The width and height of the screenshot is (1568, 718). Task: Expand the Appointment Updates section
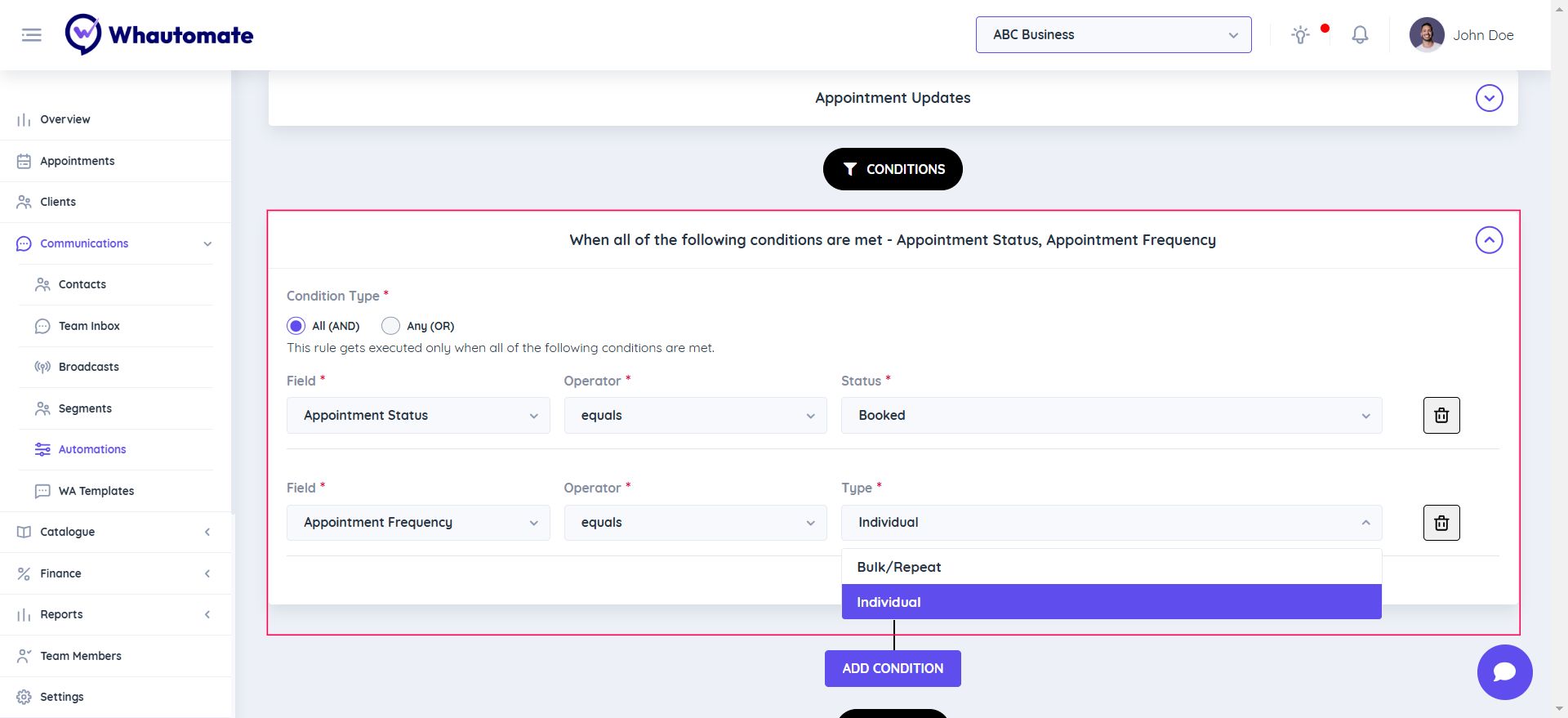pyautogui.click(x=1489, y=98)
